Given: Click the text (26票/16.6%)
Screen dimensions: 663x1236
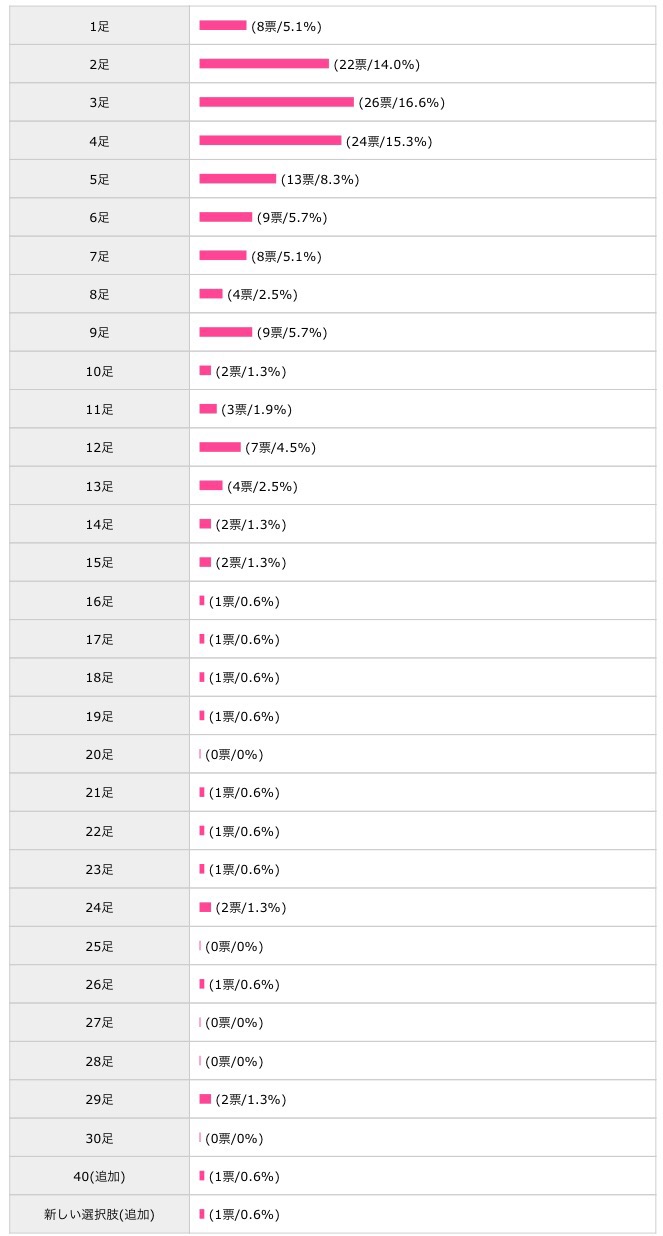Looking at the screenshot, I should (401, 103).
